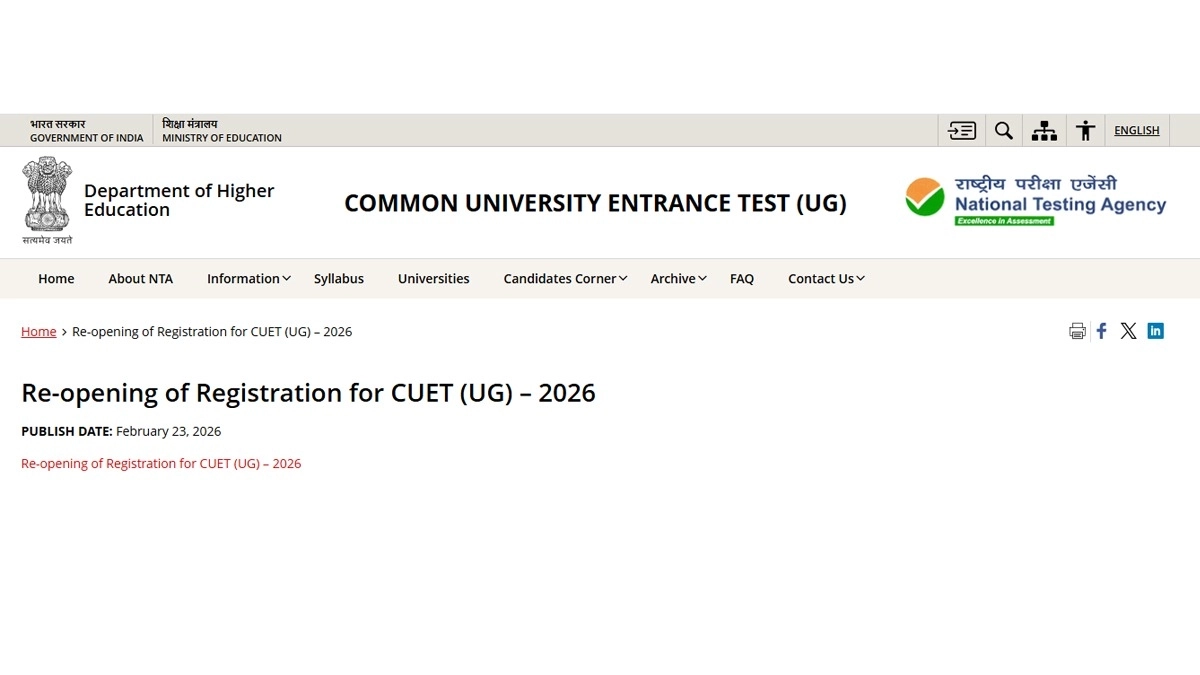1200x675 pixels.
Task: Return via the Home breadcrumb link
Action: 38,331
